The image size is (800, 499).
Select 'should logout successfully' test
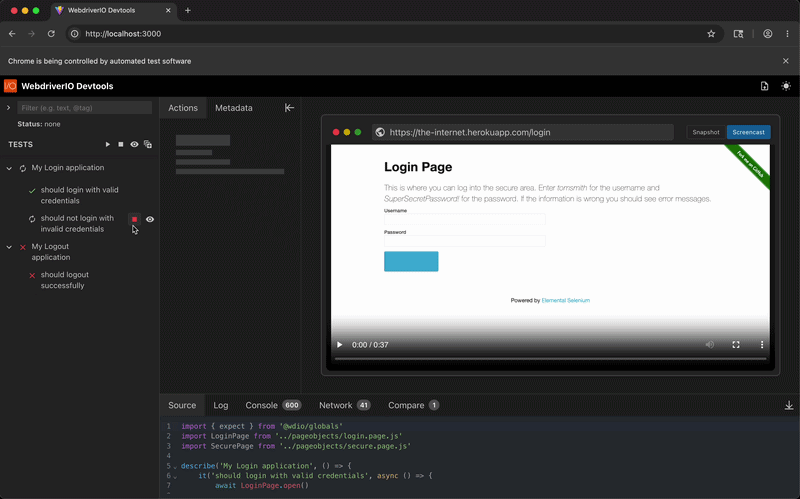pos(65,280)
